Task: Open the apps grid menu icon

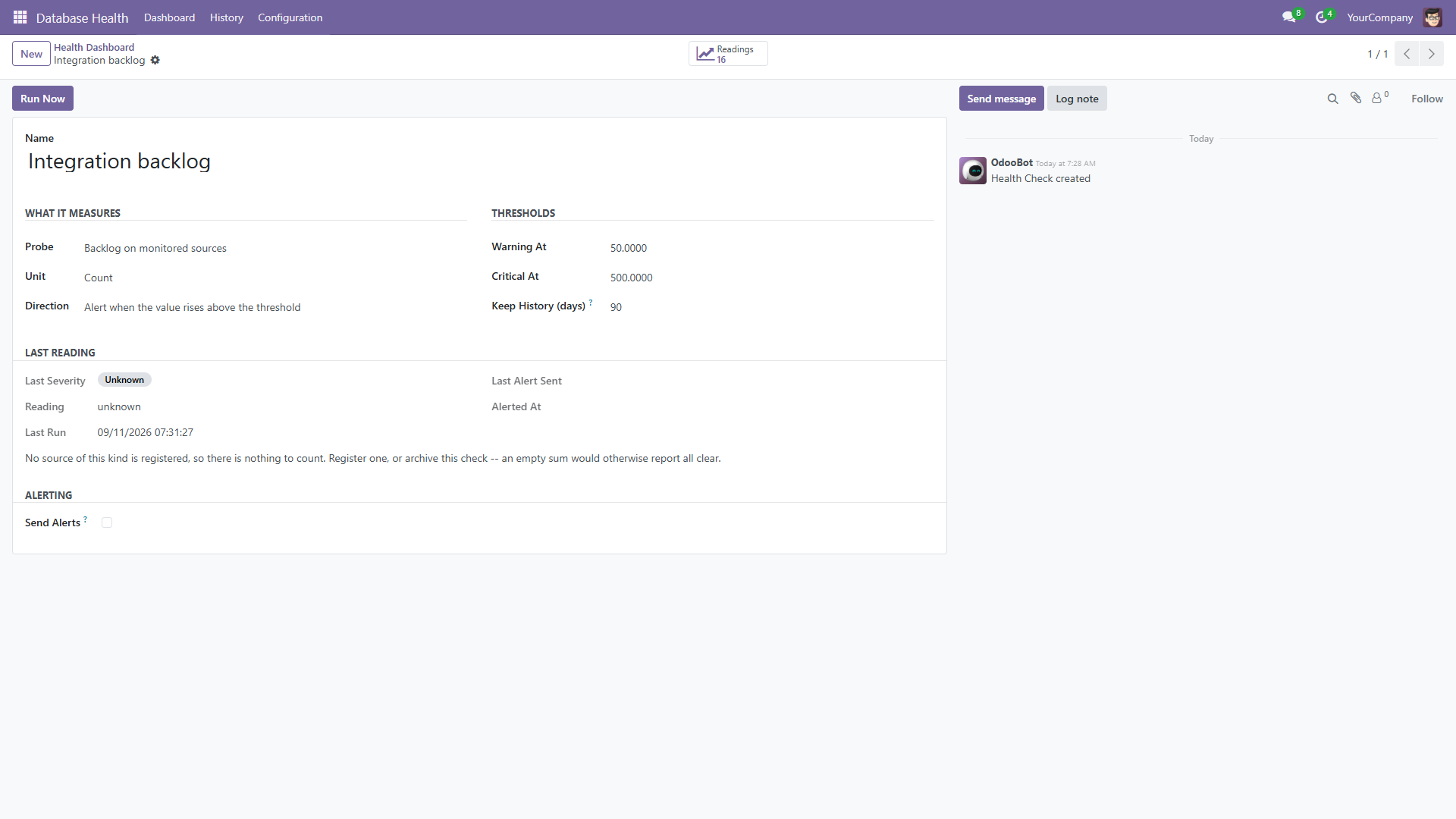Action: (x=20, y=17)
